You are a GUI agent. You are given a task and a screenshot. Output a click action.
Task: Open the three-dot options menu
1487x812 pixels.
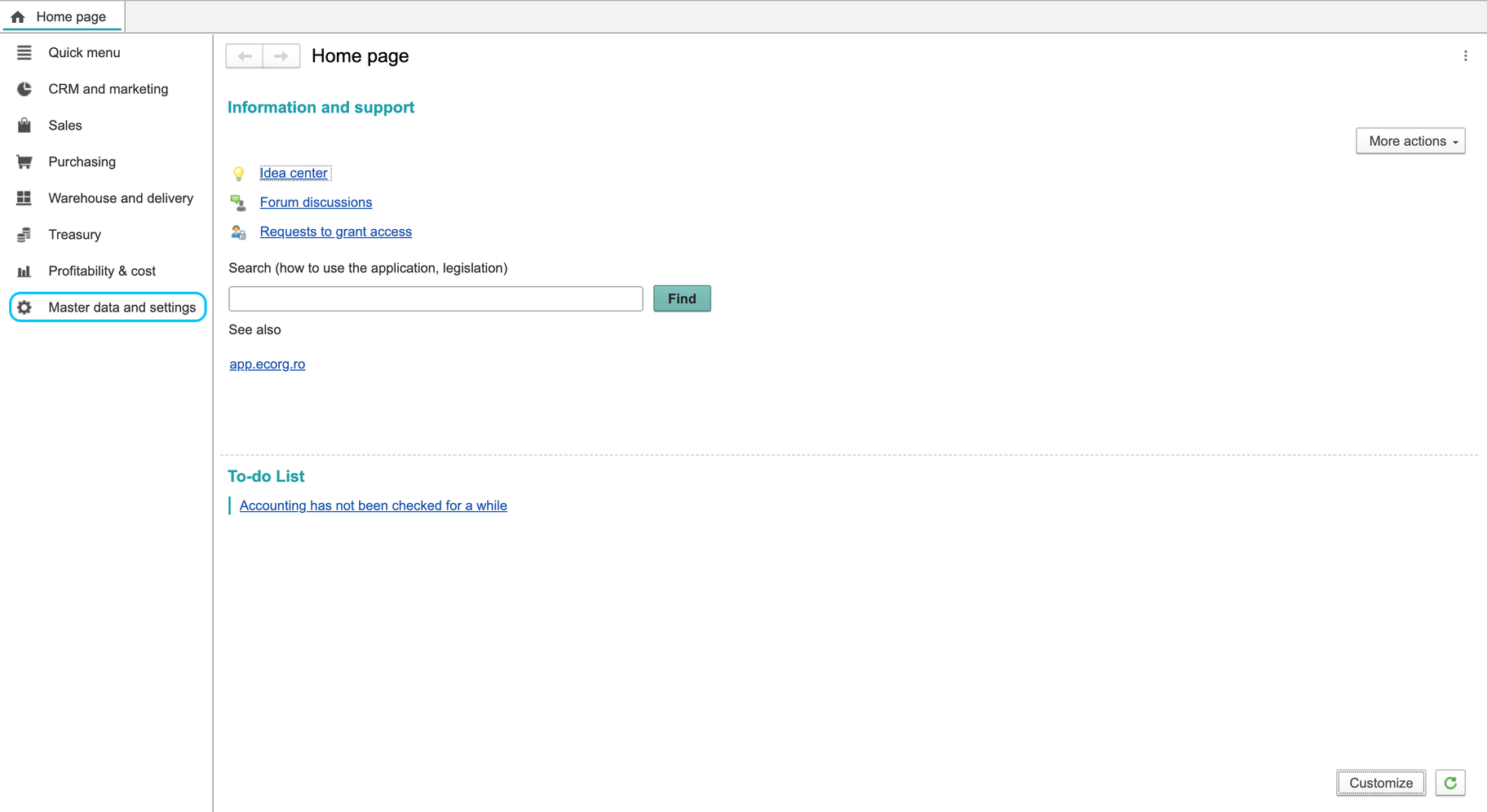click(1465, 56)
